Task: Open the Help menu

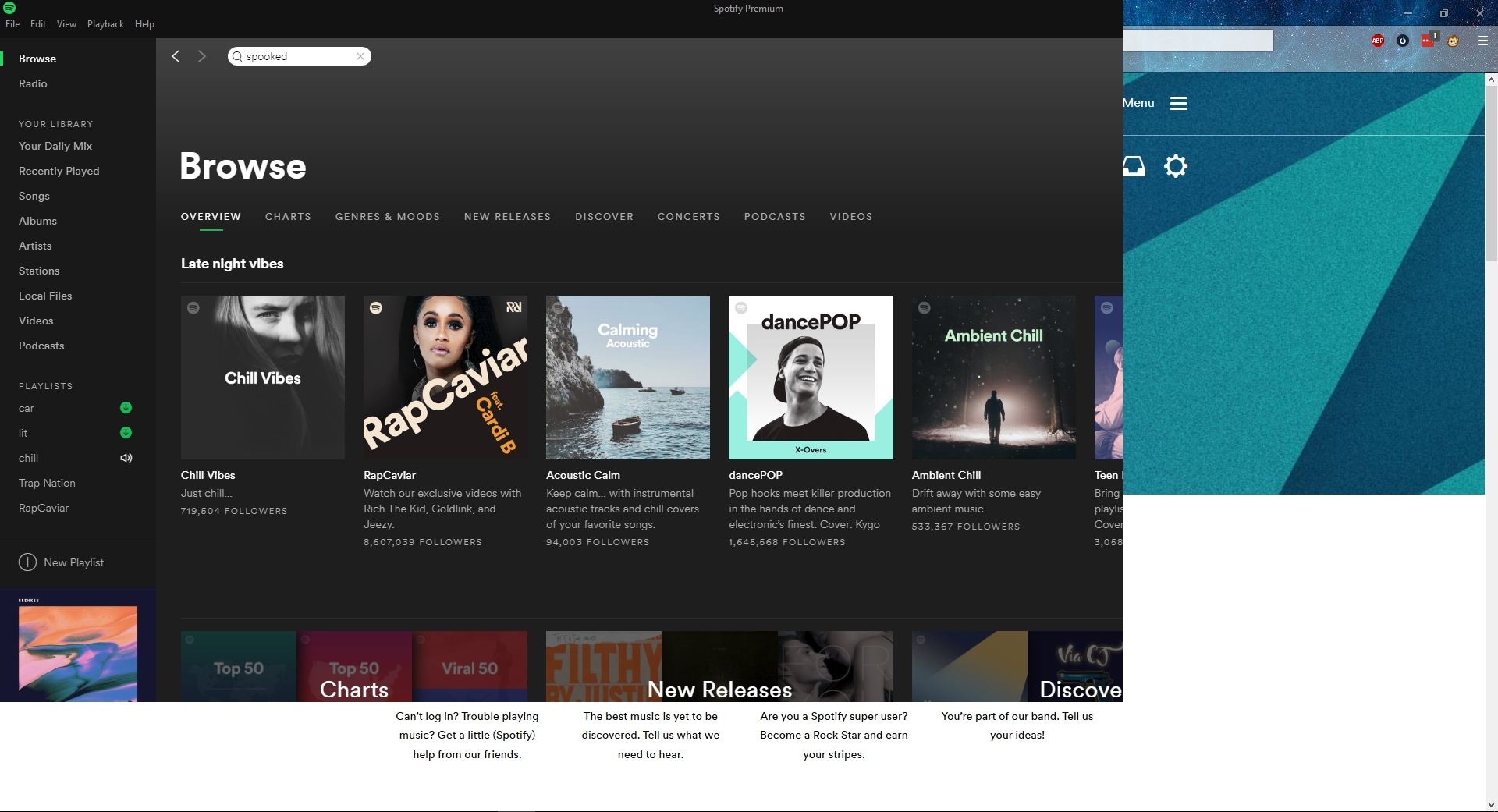Action: pyautogui.click(x=144, y=24)
